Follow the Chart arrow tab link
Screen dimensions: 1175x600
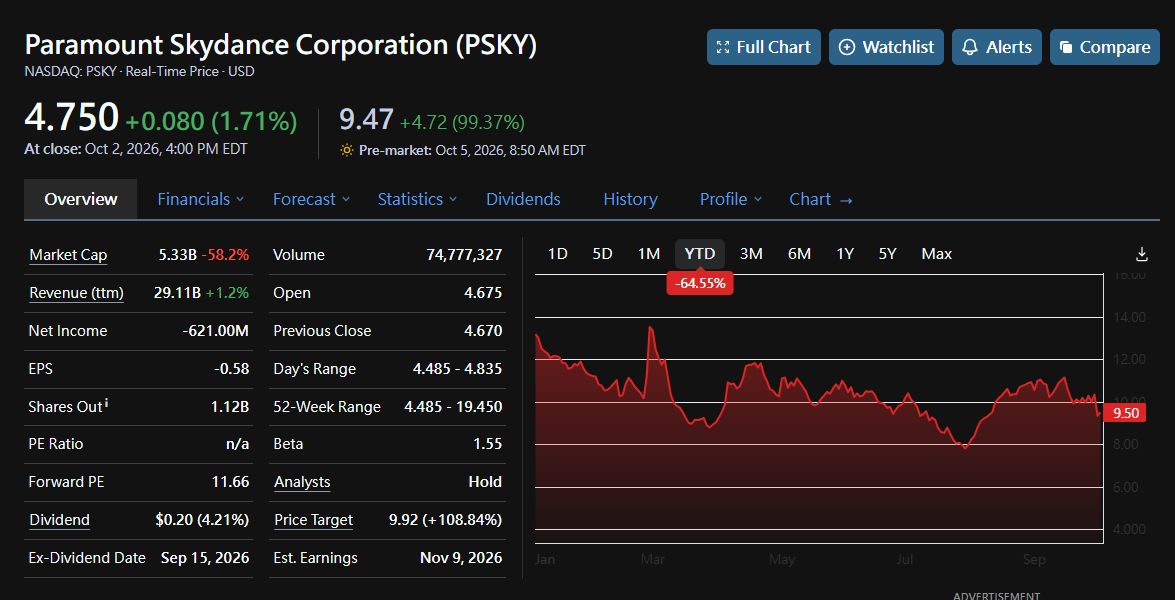click(821, 199)
